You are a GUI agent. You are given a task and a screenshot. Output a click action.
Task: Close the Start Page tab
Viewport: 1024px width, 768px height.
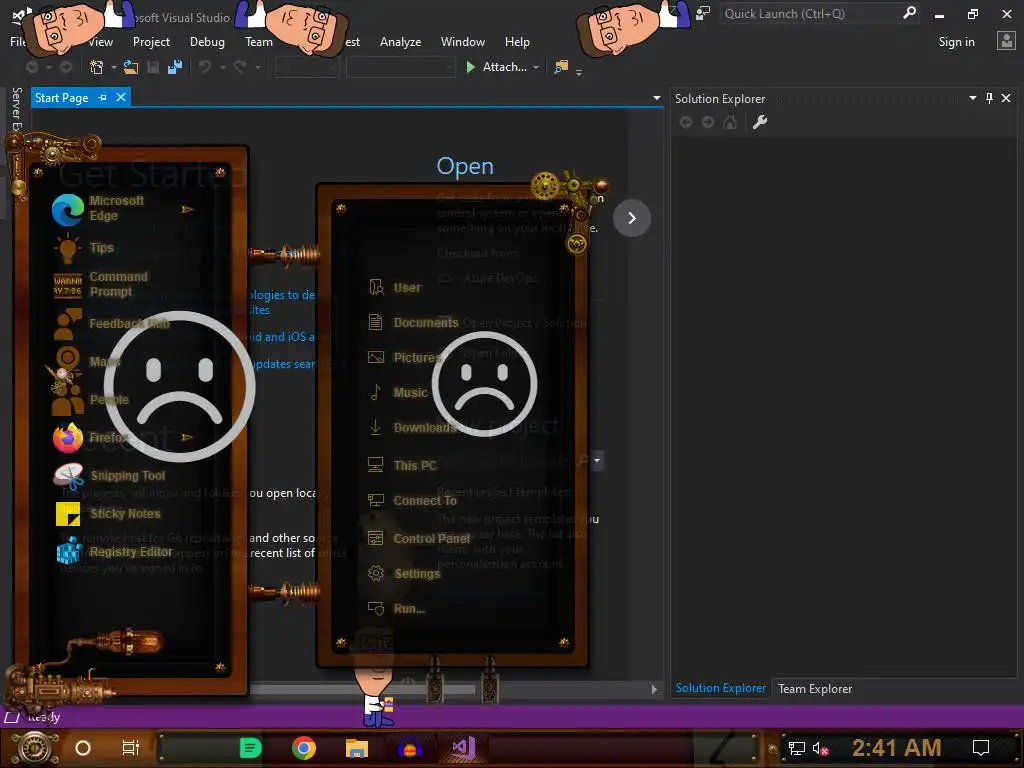click(x=121, y=97)
